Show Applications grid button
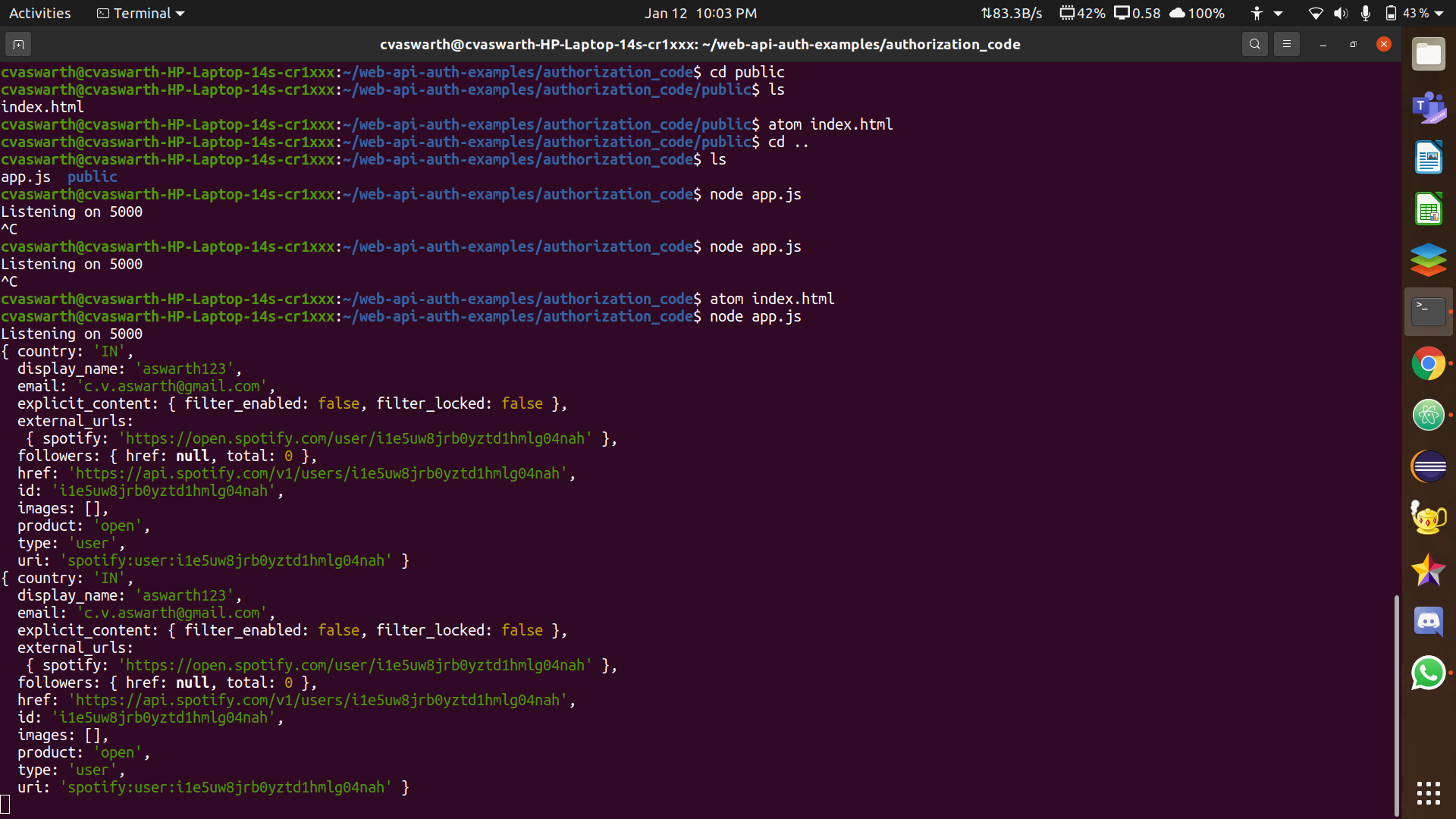This screenshot has width=1456, height=819. click(x=1429, y=793)
